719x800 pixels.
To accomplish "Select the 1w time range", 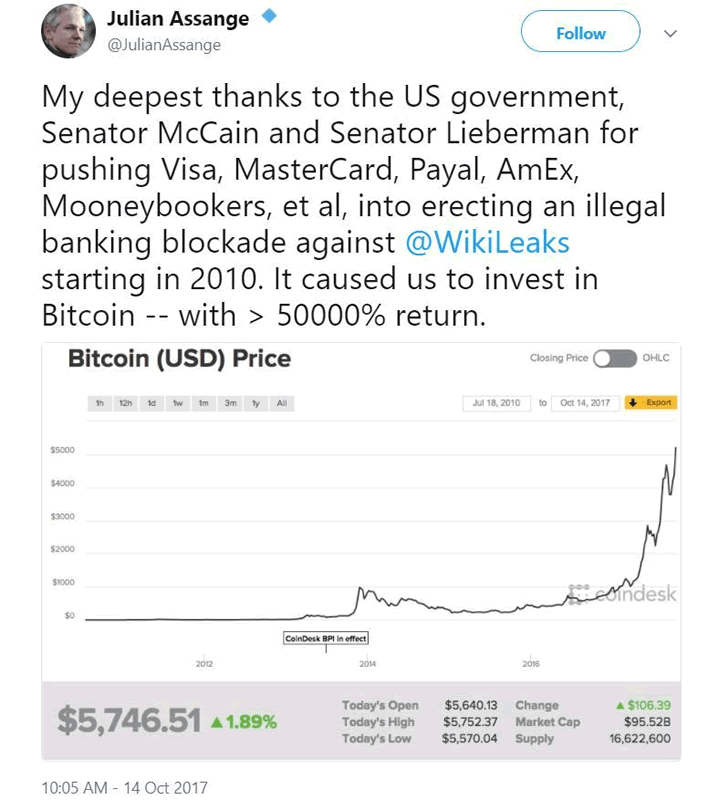I will 178,403.
